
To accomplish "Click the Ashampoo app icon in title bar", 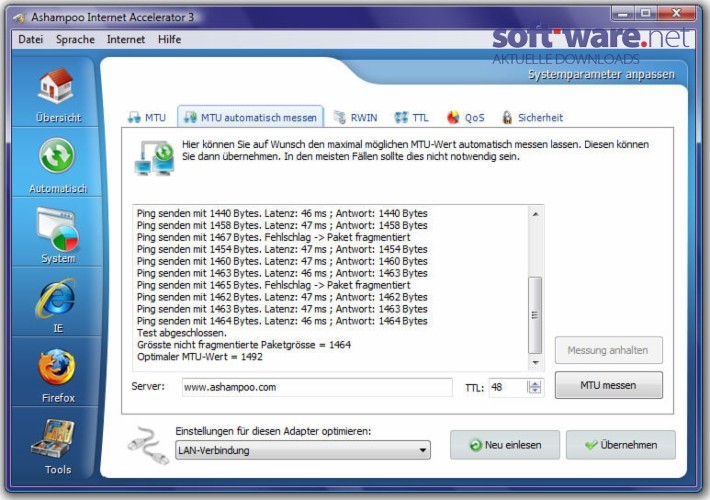I will (19, 18).
